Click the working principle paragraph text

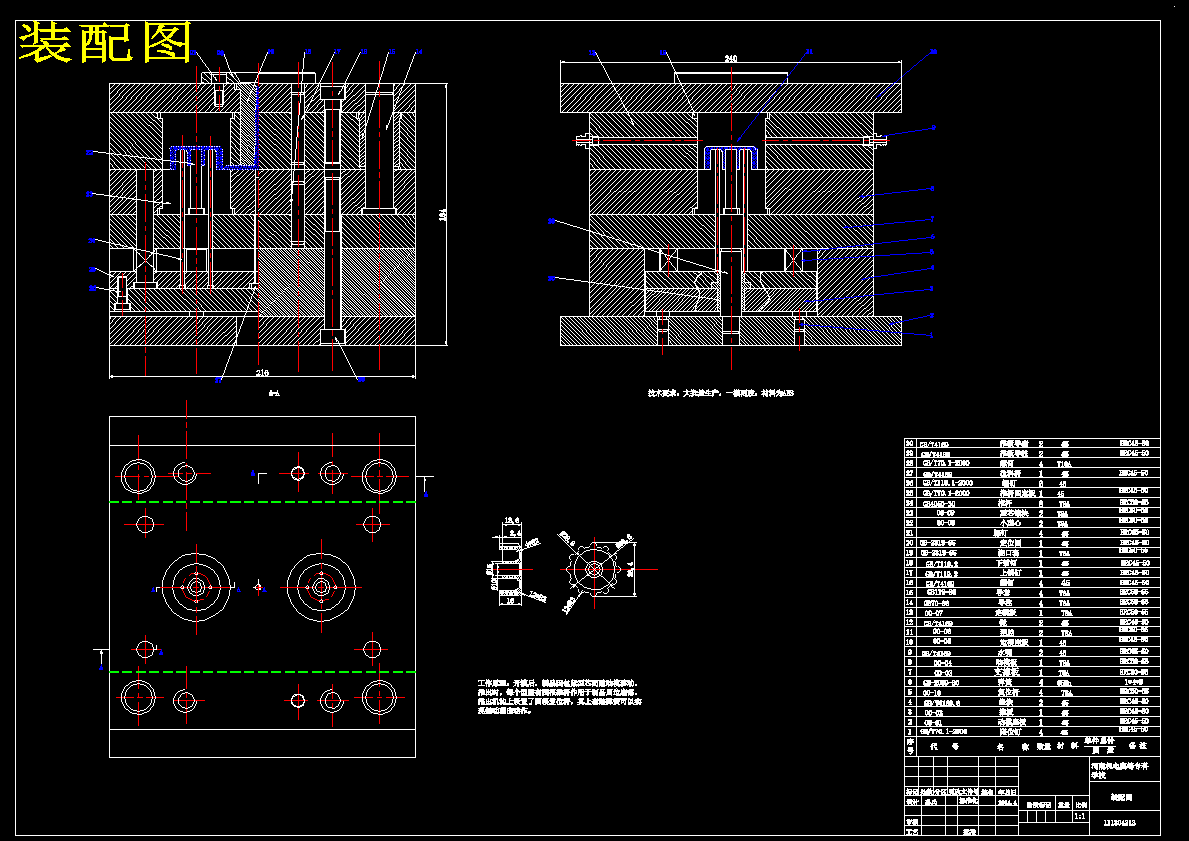click(560, 697)
